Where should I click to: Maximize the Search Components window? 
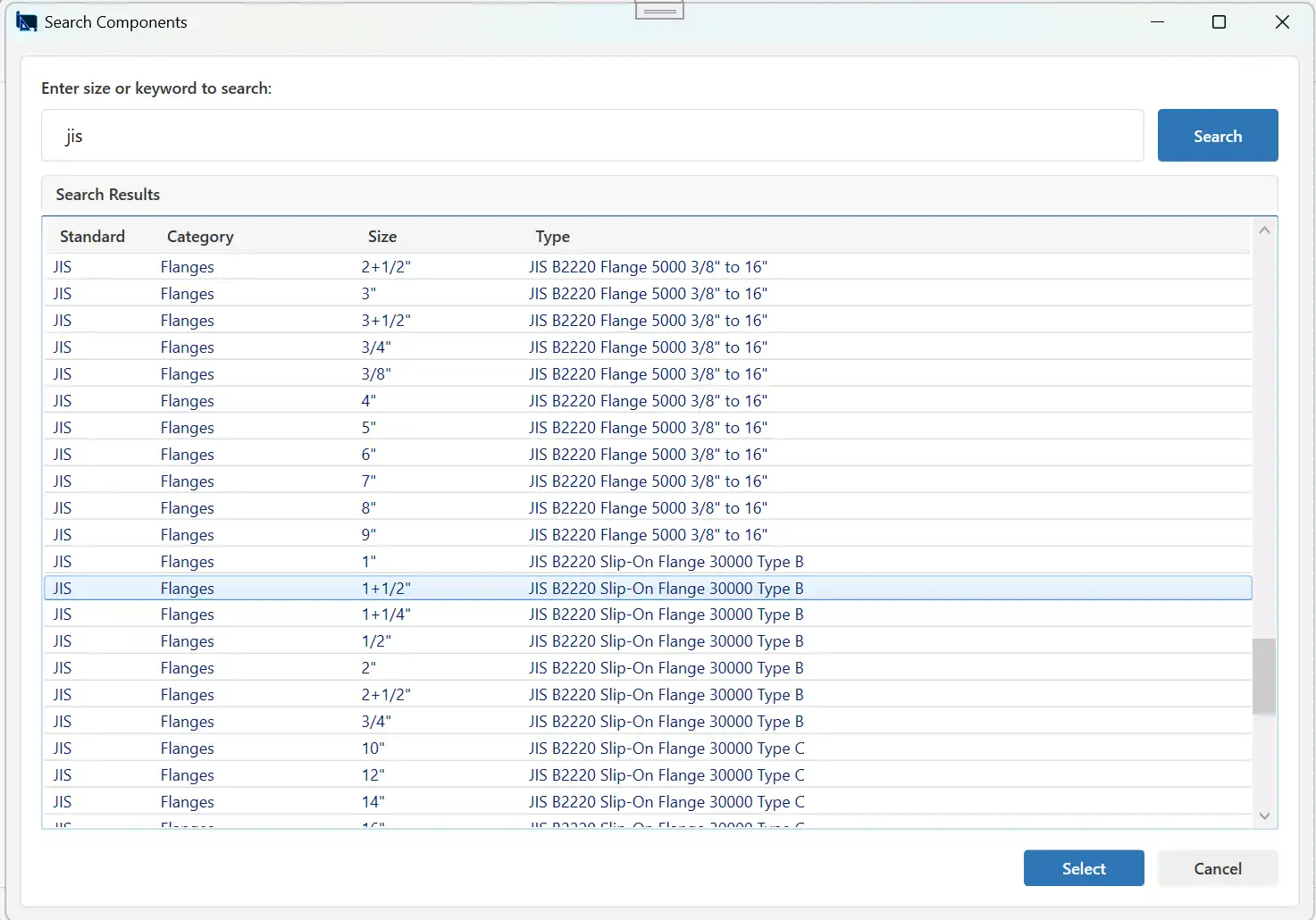coord(1219,22)
